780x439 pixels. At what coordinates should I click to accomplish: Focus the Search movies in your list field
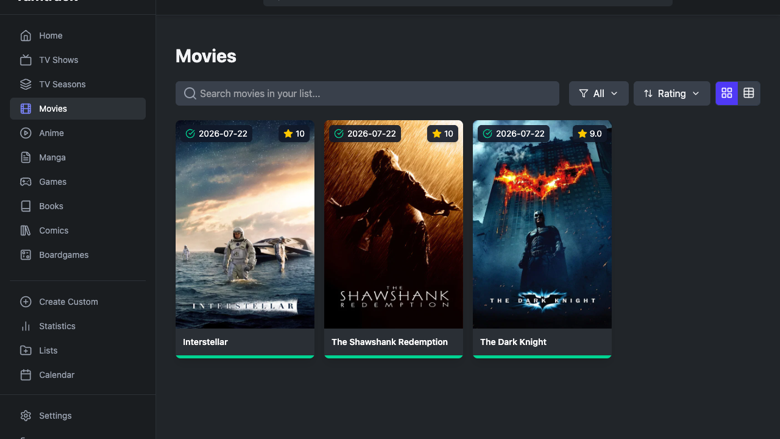[x=367, y=93]
